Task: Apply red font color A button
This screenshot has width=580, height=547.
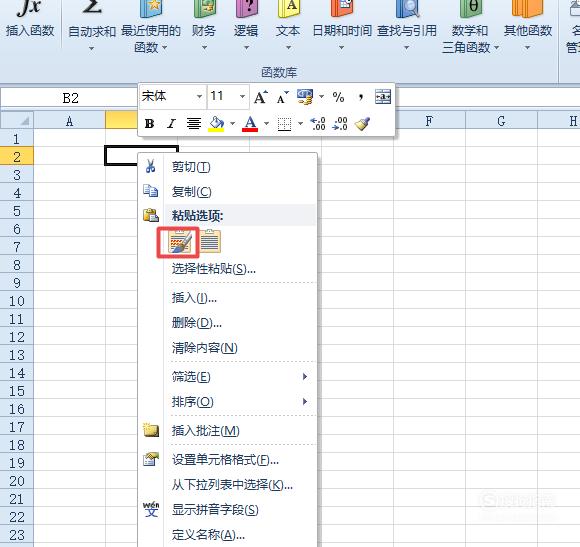Action: point(250,124)
